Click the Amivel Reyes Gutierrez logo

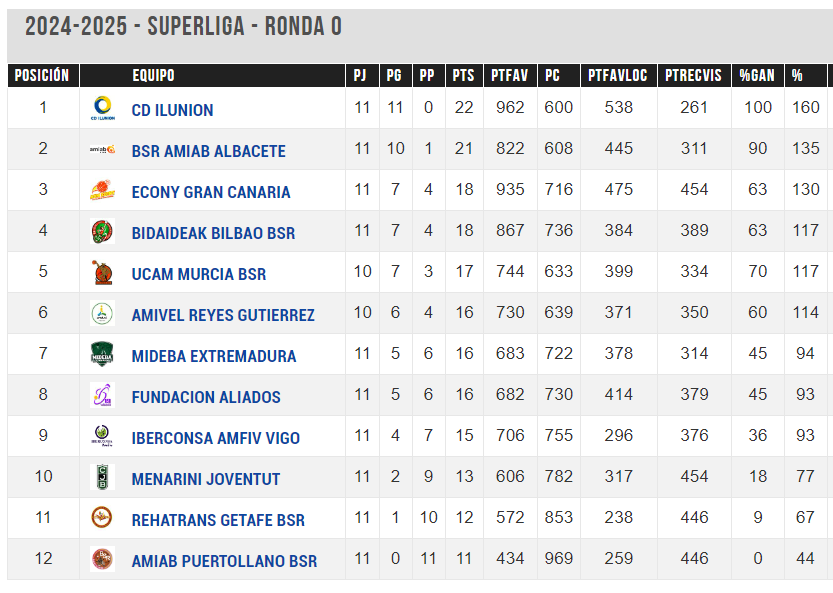coord(103,313)
